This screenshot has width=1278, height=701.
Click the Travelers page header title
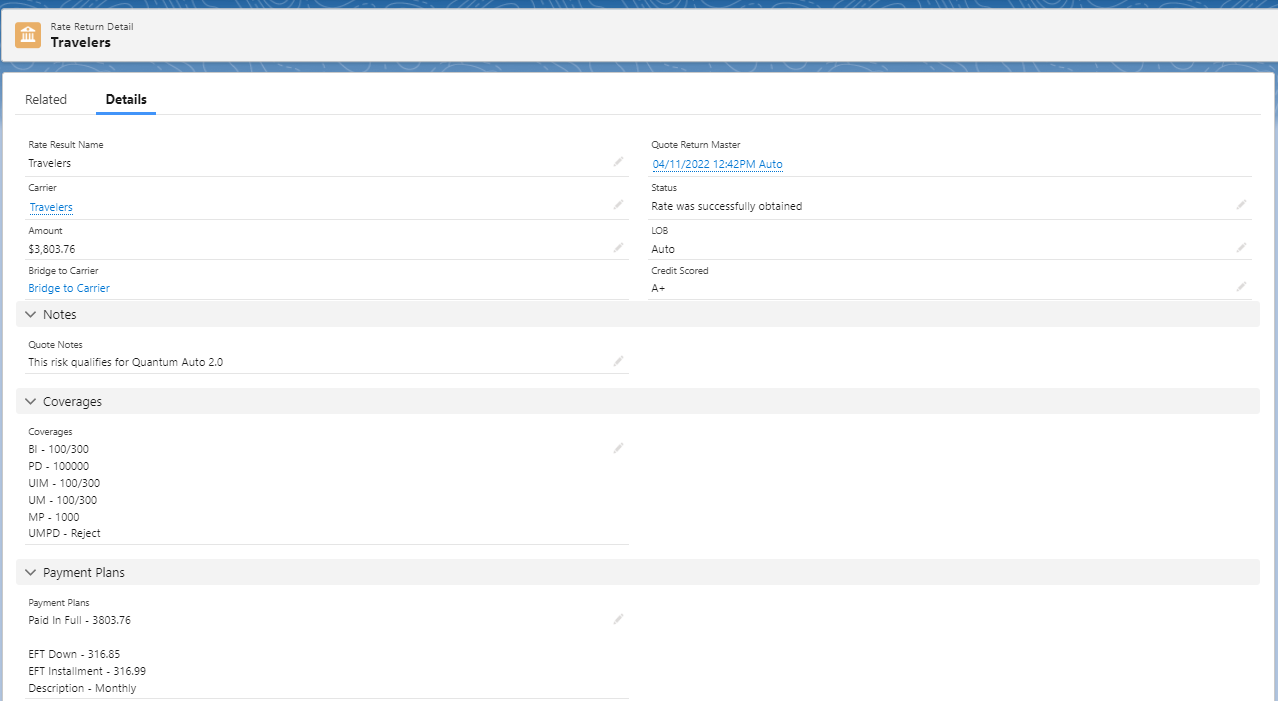pos(81,43)
